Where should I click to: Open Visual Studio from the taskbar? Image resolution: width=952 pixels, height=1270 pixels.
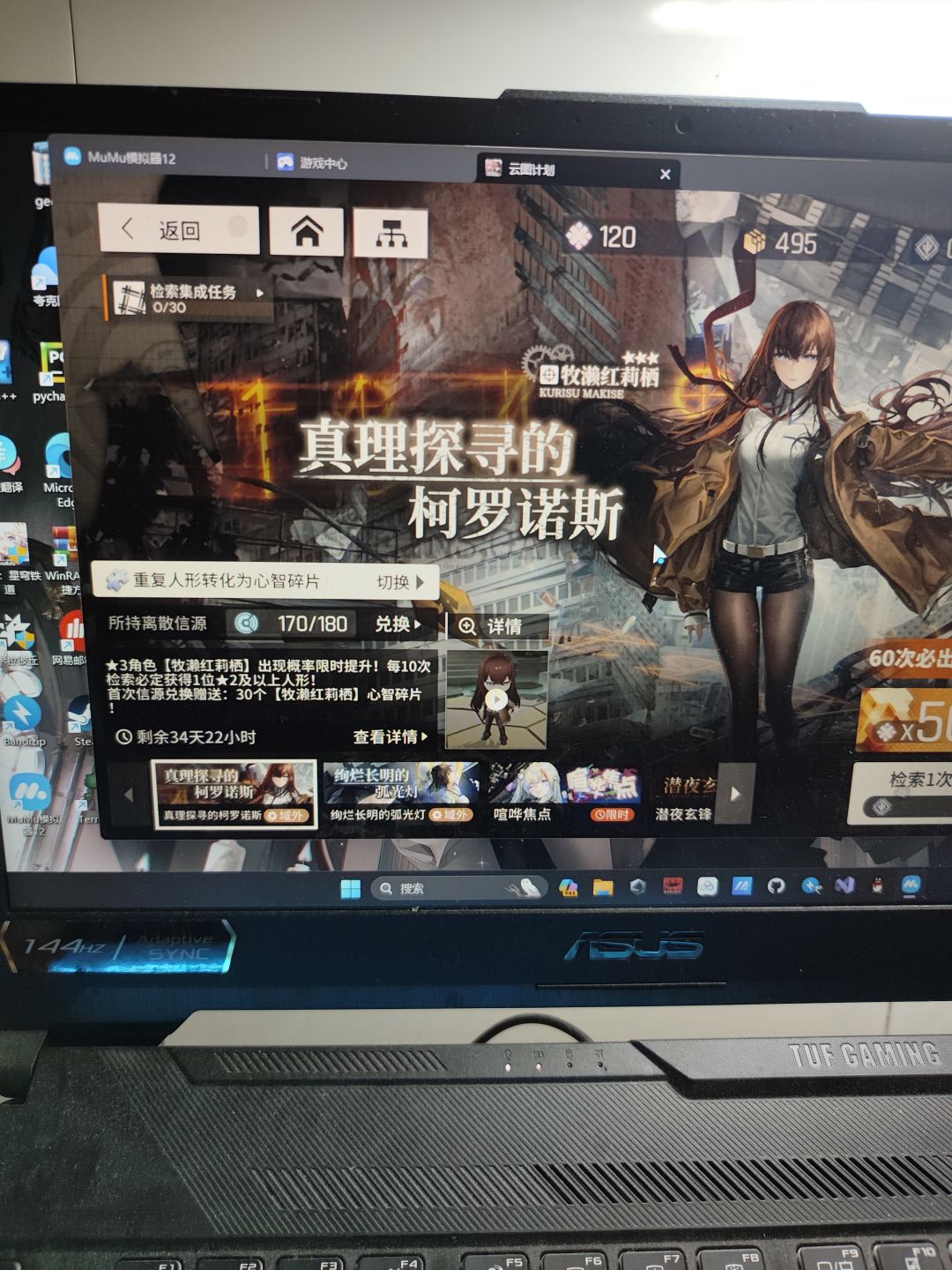coord(844,885)
